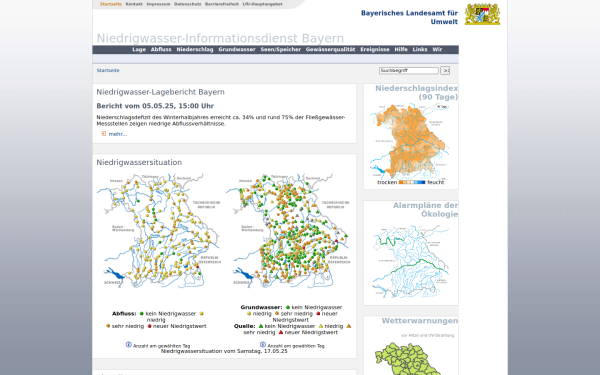Click red triangle 'neuer Niedrigstwert' Quelle icon
Image resolution: width=600 pixels, height=375 pixels.
(281, 333)
